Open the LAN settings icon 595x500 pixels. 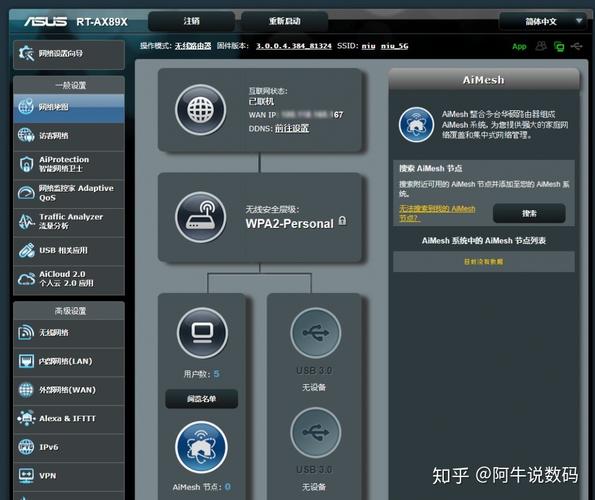pyautogui.click(x=26, y=361)
